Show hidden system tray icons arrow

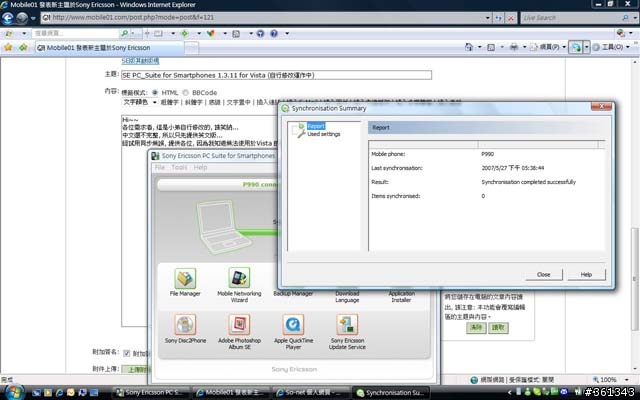click(510, 392)
